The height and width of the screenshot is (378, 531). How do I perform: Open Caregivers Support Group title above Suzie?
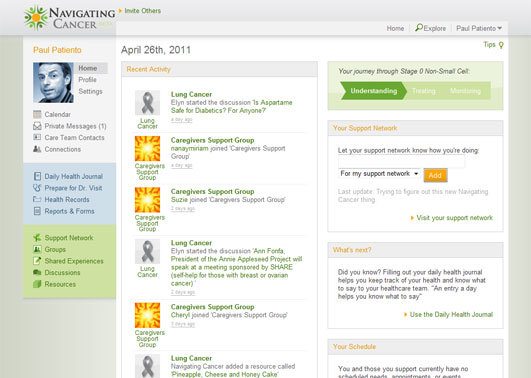212,191
